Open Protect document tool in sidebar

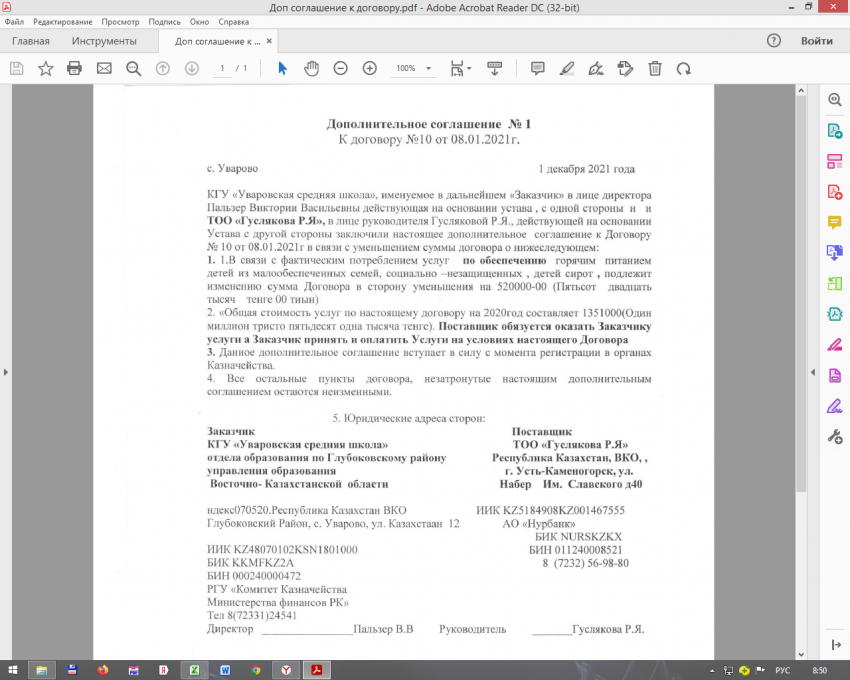[x=834, y=375]
